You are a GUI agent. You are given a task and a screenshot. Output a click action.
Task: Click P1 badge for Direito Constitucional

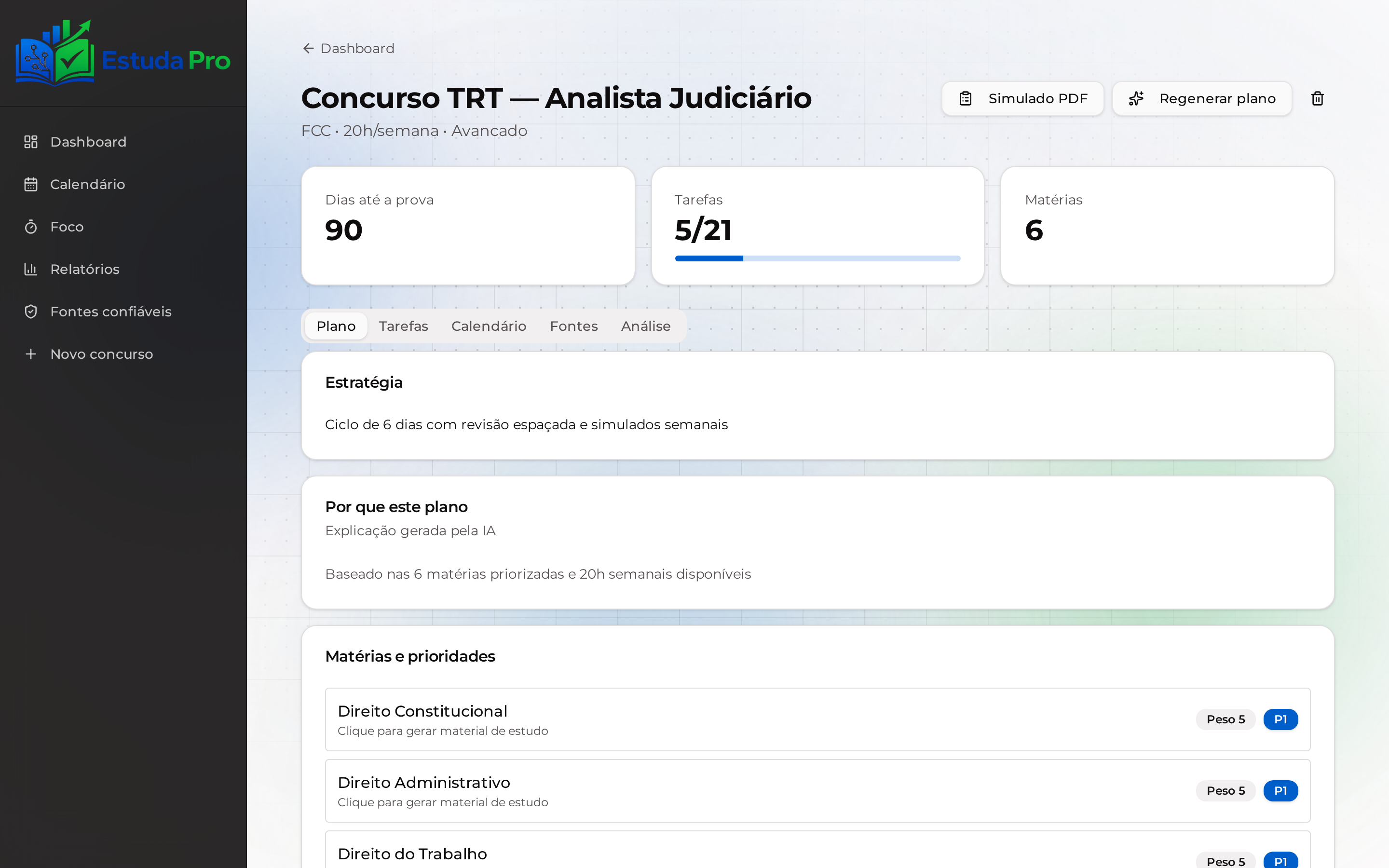coord(1280,719)
